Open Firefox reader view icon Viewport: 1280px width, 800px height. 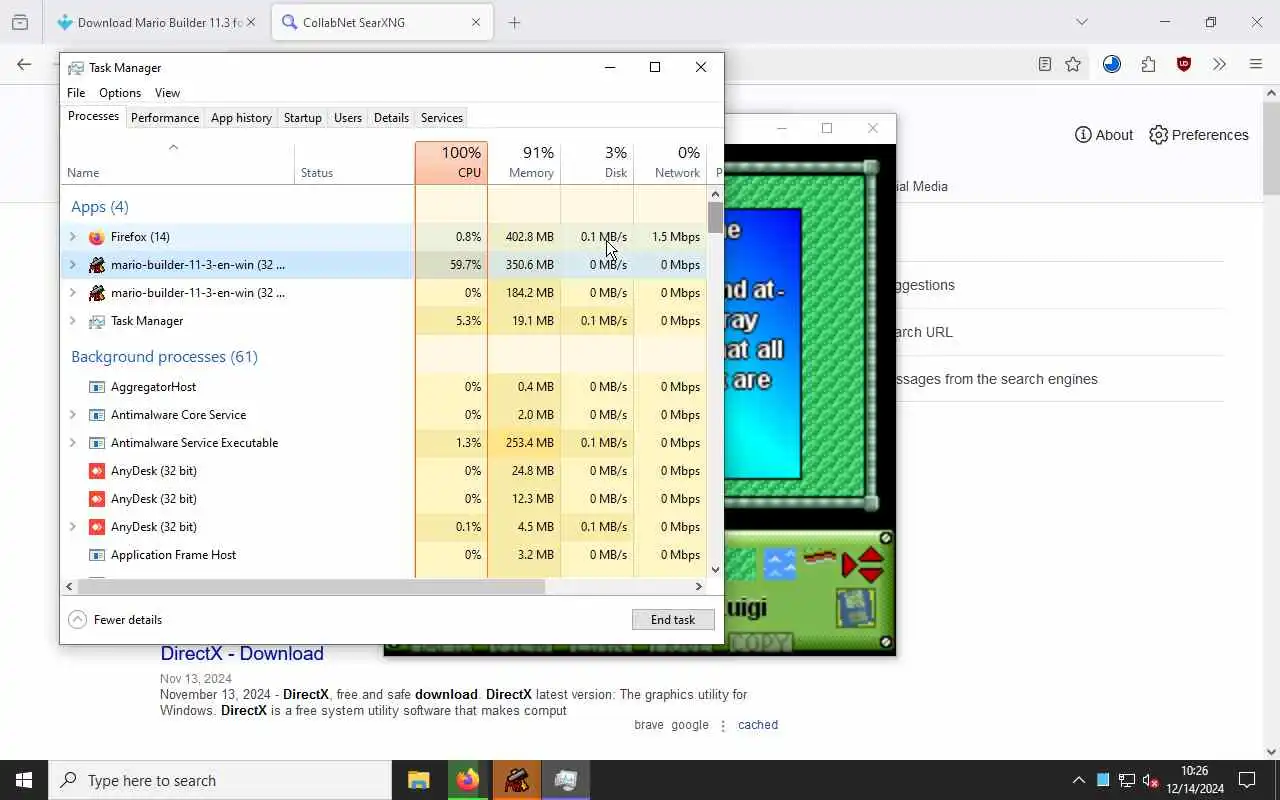click(x=1045, y=64)
